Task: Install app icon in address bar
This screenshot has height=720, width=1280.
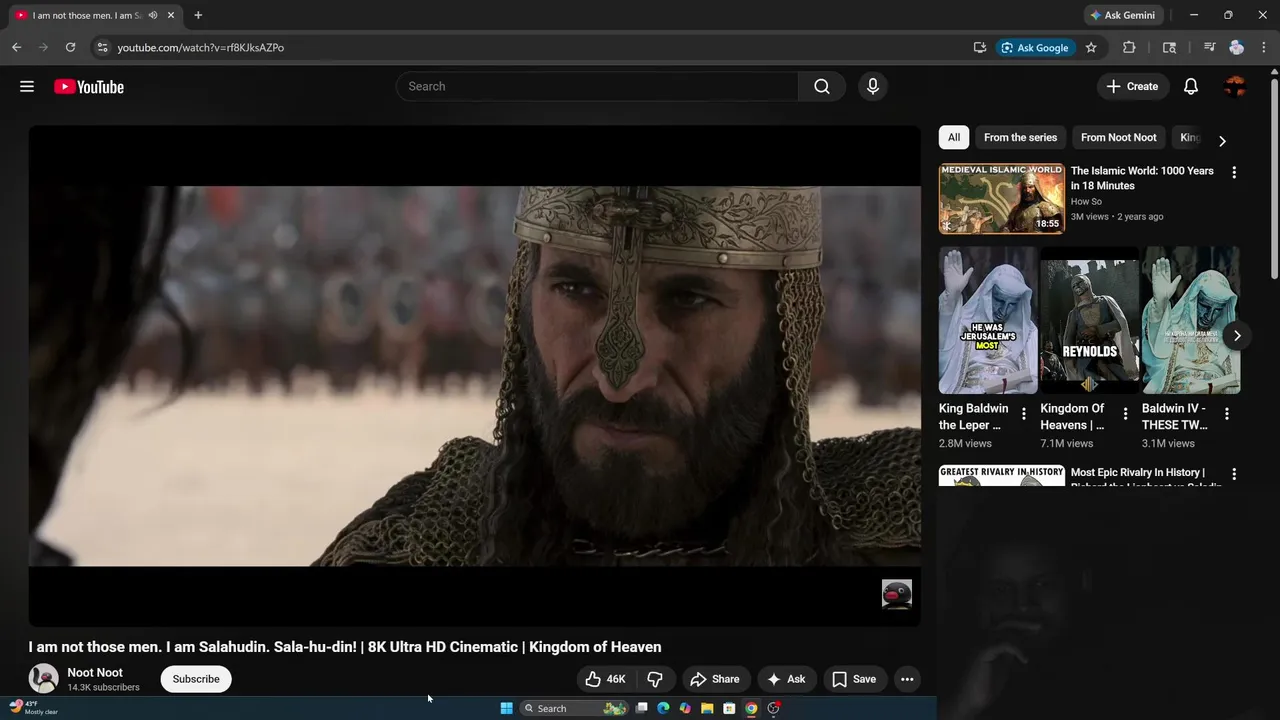Action: point(980,47)
